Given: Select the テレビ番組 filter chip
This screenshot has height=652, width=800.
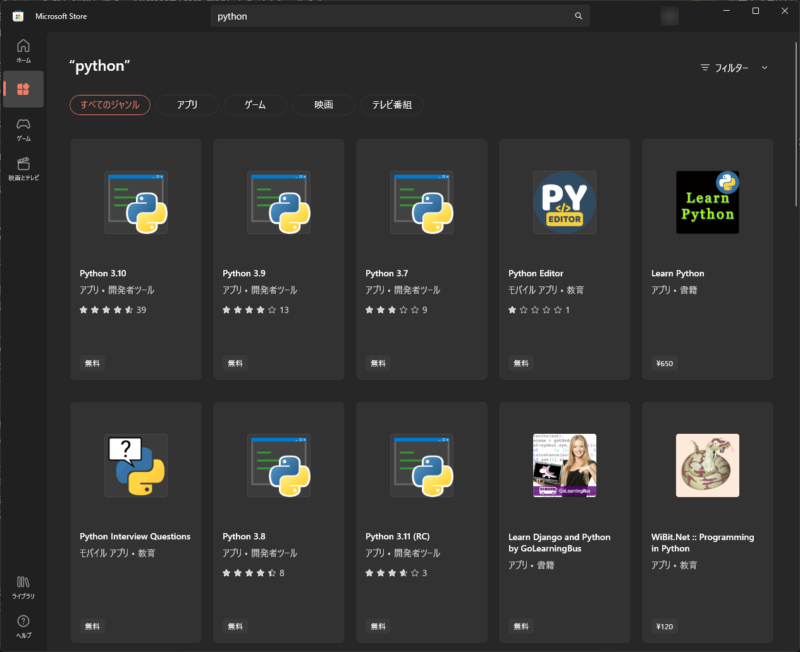Looking at the screenshot, I should [392, 104].
